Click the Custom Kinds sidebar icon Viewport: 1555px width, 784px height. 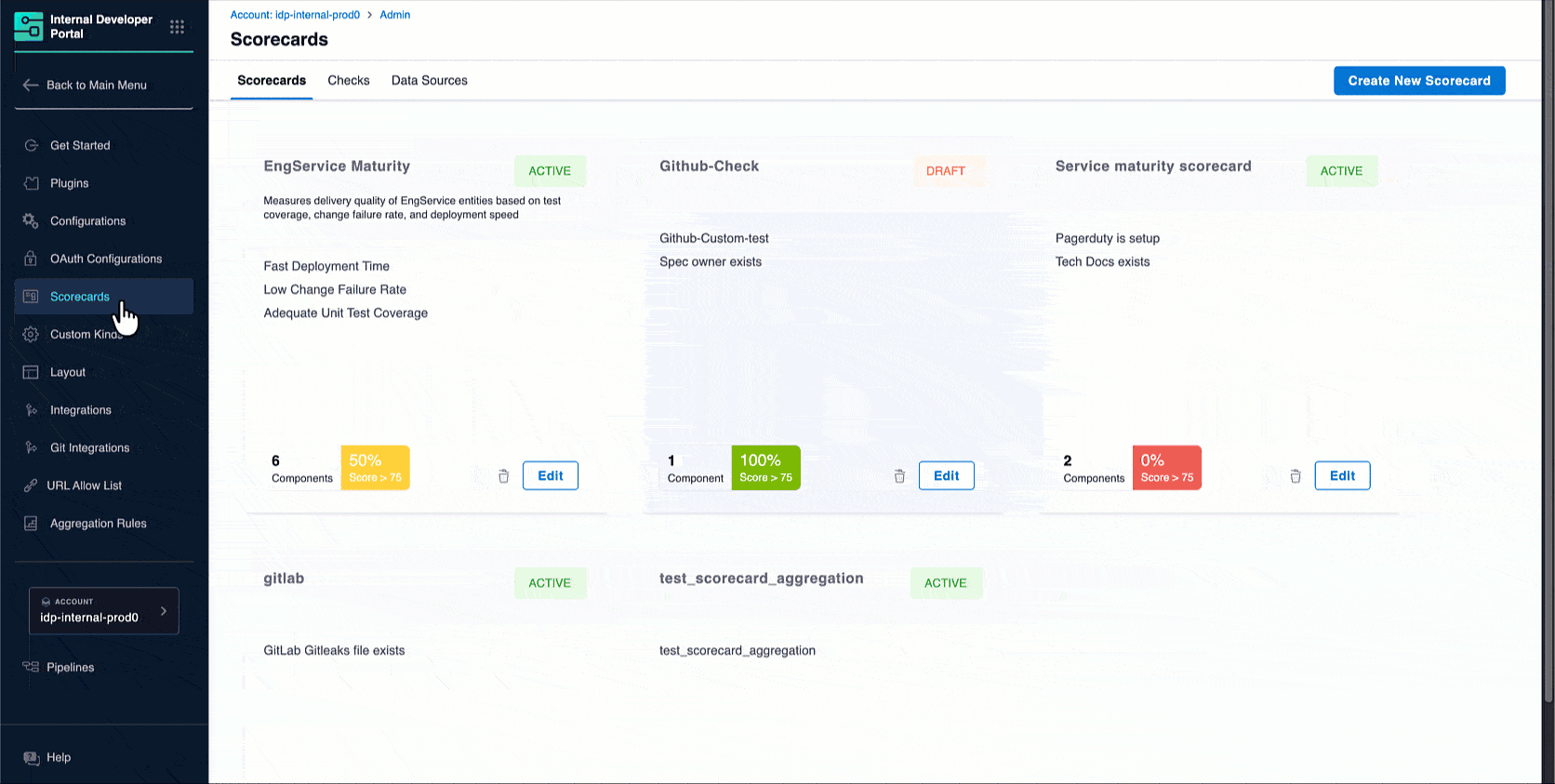[x=31, y=334]
